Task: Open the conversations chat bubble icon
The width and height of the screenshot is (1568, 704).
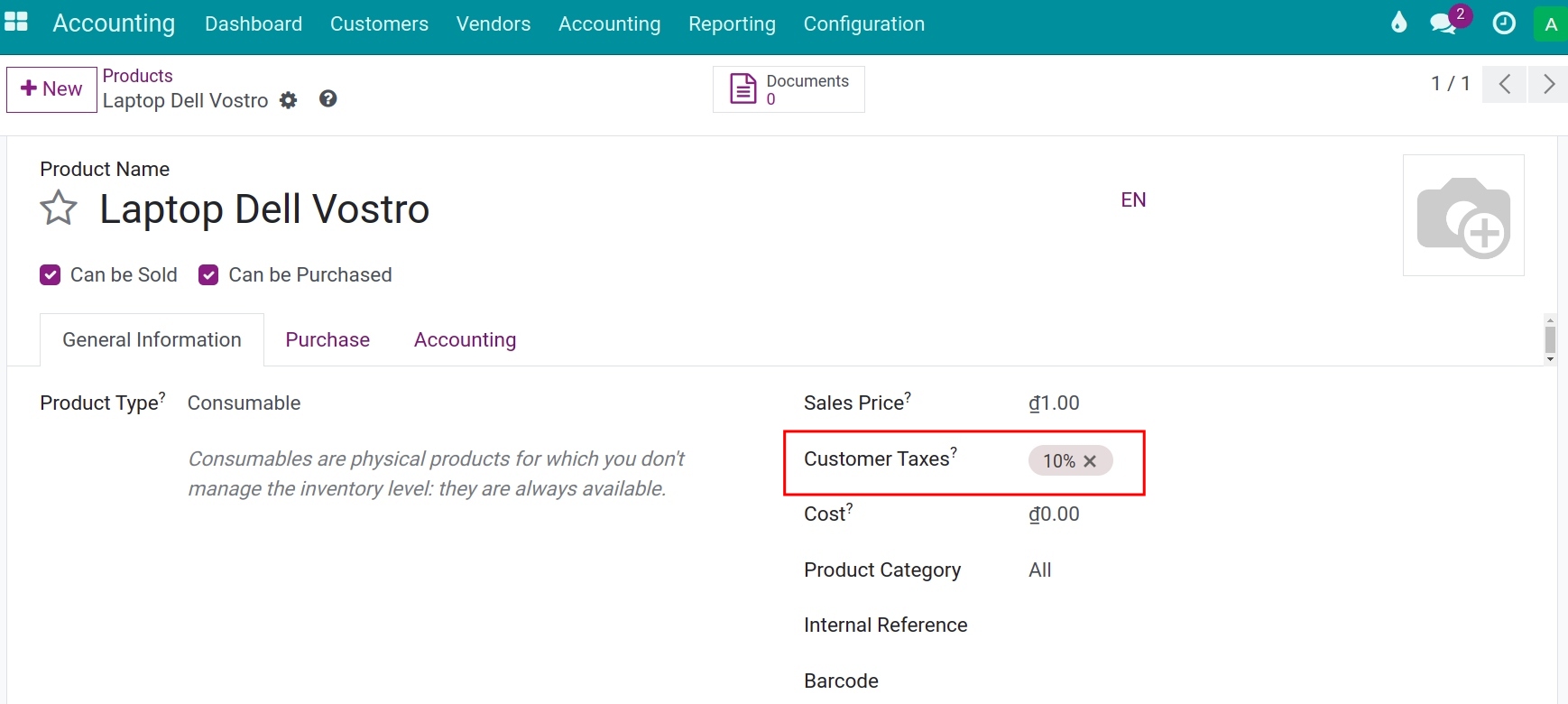Action: pos(1443,23)
